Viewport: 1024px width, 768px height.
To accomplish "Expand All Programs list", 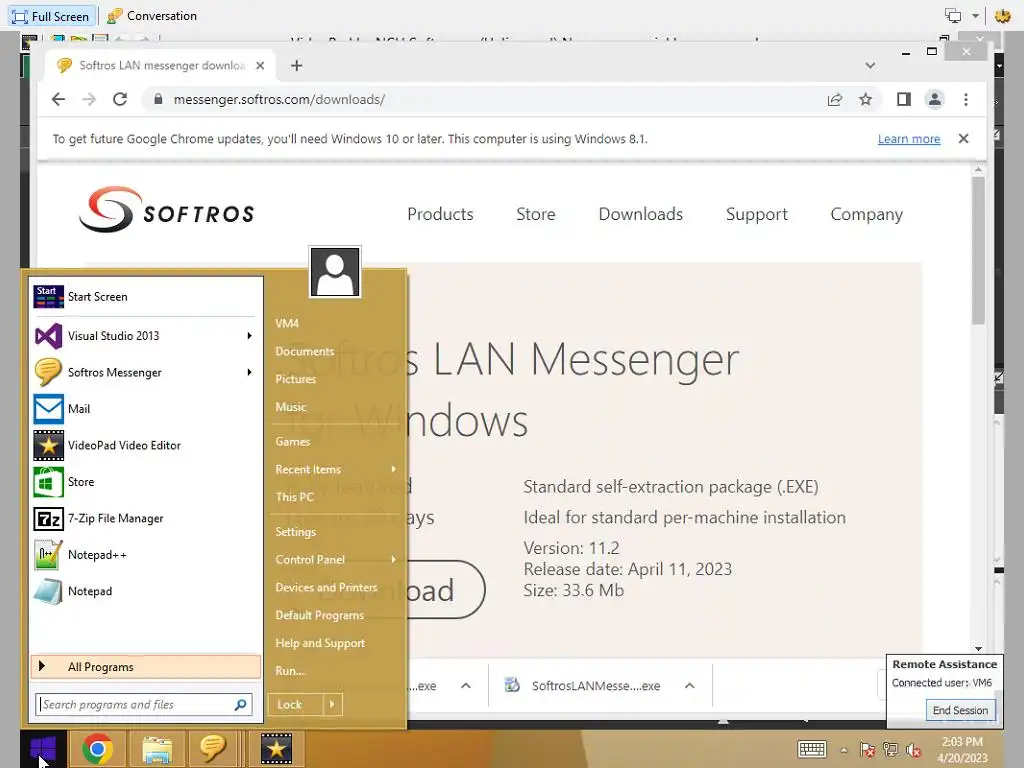I will (x=145, y=667).
